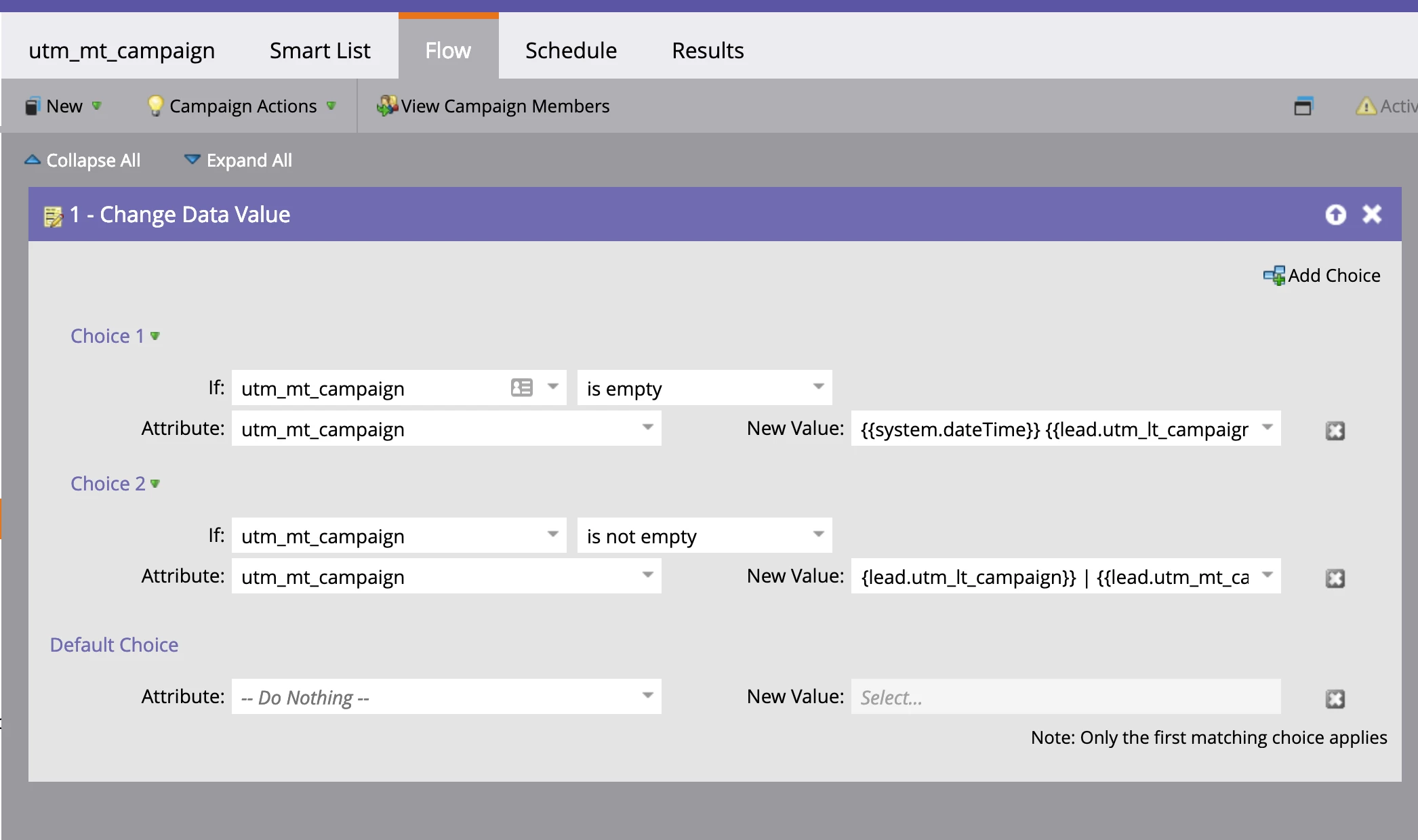Click the Default Choice New Value field
The image size is (1418, 840).
pos(1066,697)
